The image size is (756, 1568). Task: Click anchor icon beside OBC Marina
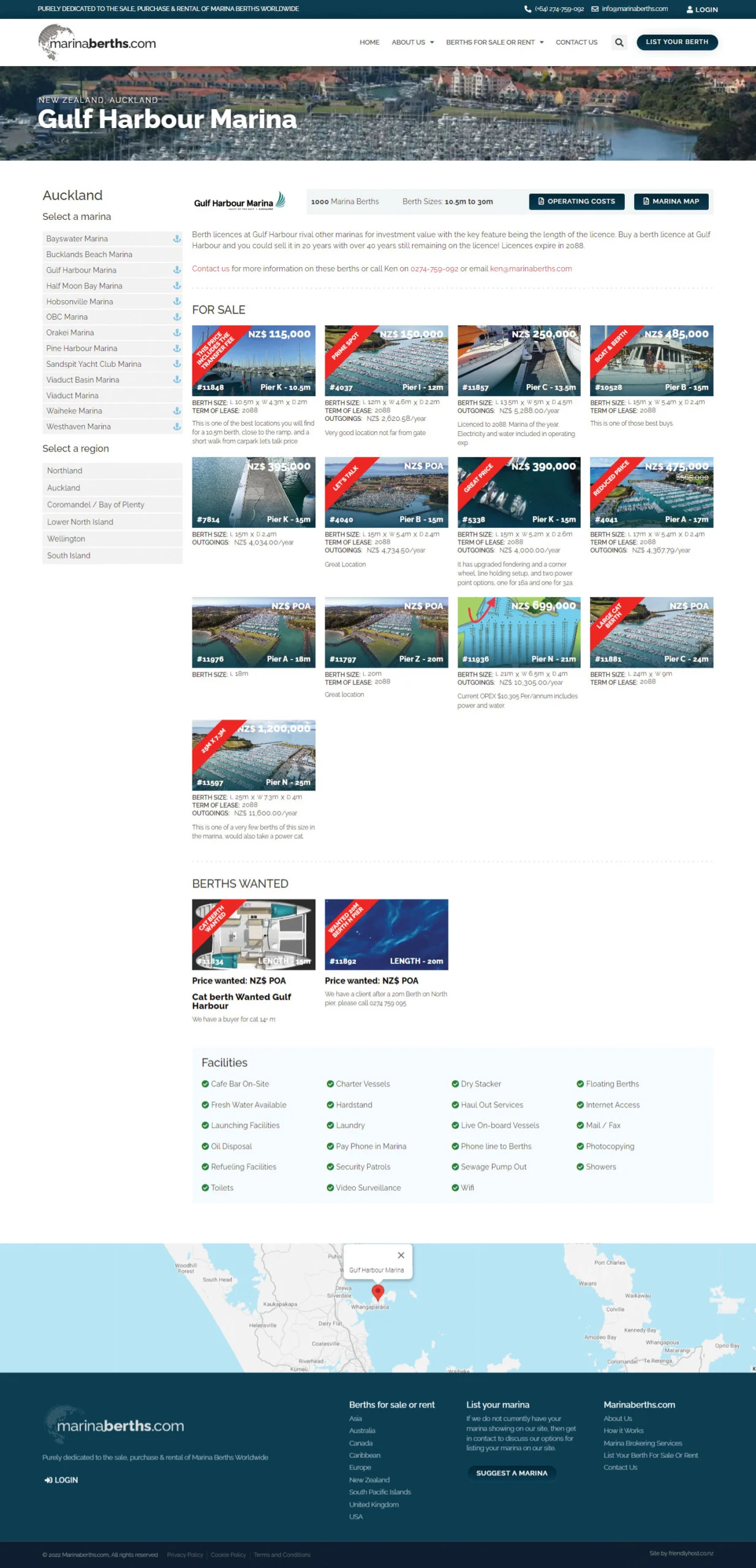click(177, 317)
